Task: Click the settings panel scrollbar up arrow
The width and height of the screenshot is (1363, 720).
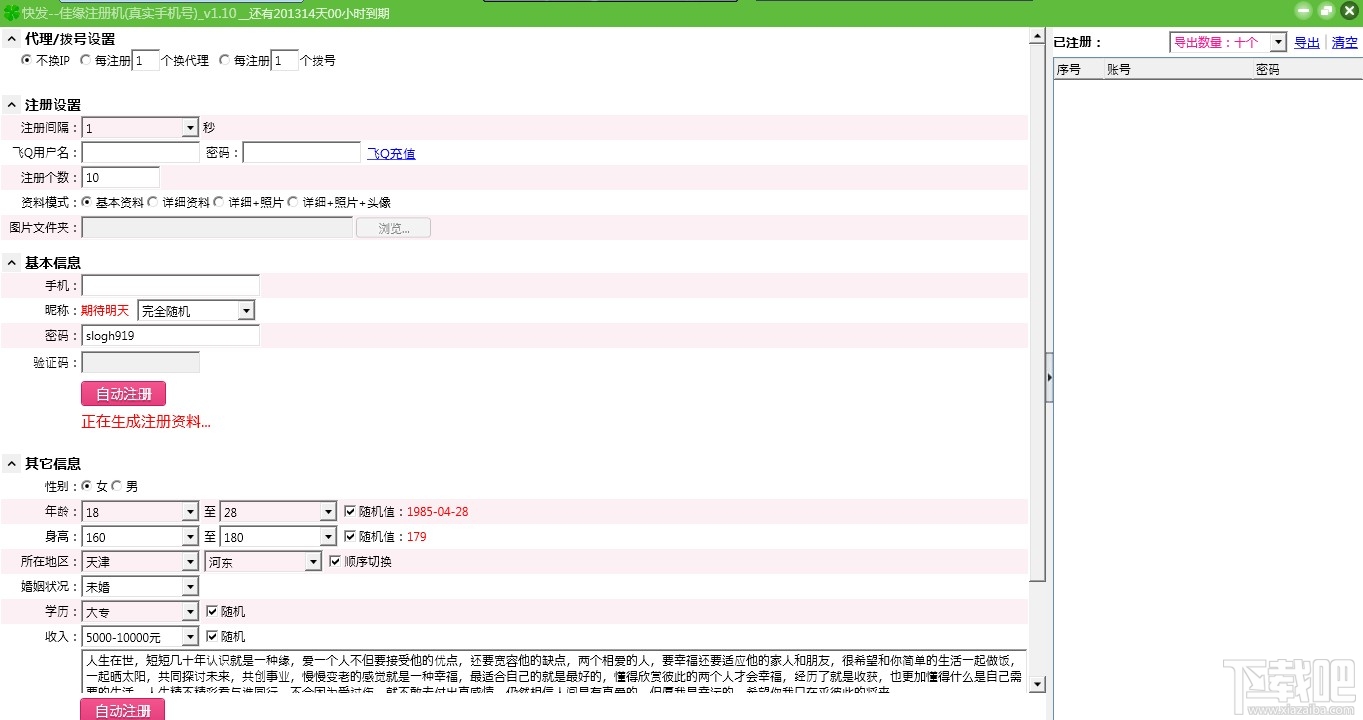Action: point(1038,38)
